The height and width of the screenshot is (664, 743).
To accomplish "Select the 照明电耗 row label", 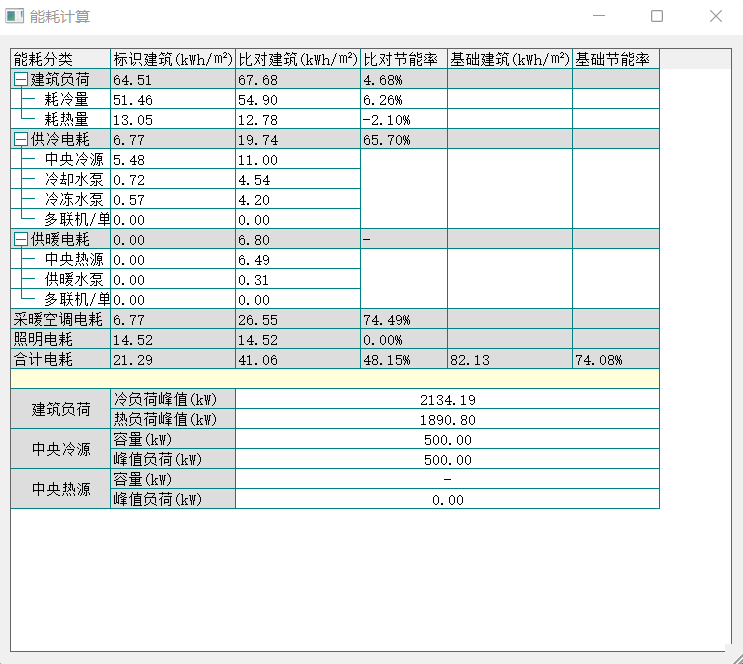I will click(x=44, y=340).
